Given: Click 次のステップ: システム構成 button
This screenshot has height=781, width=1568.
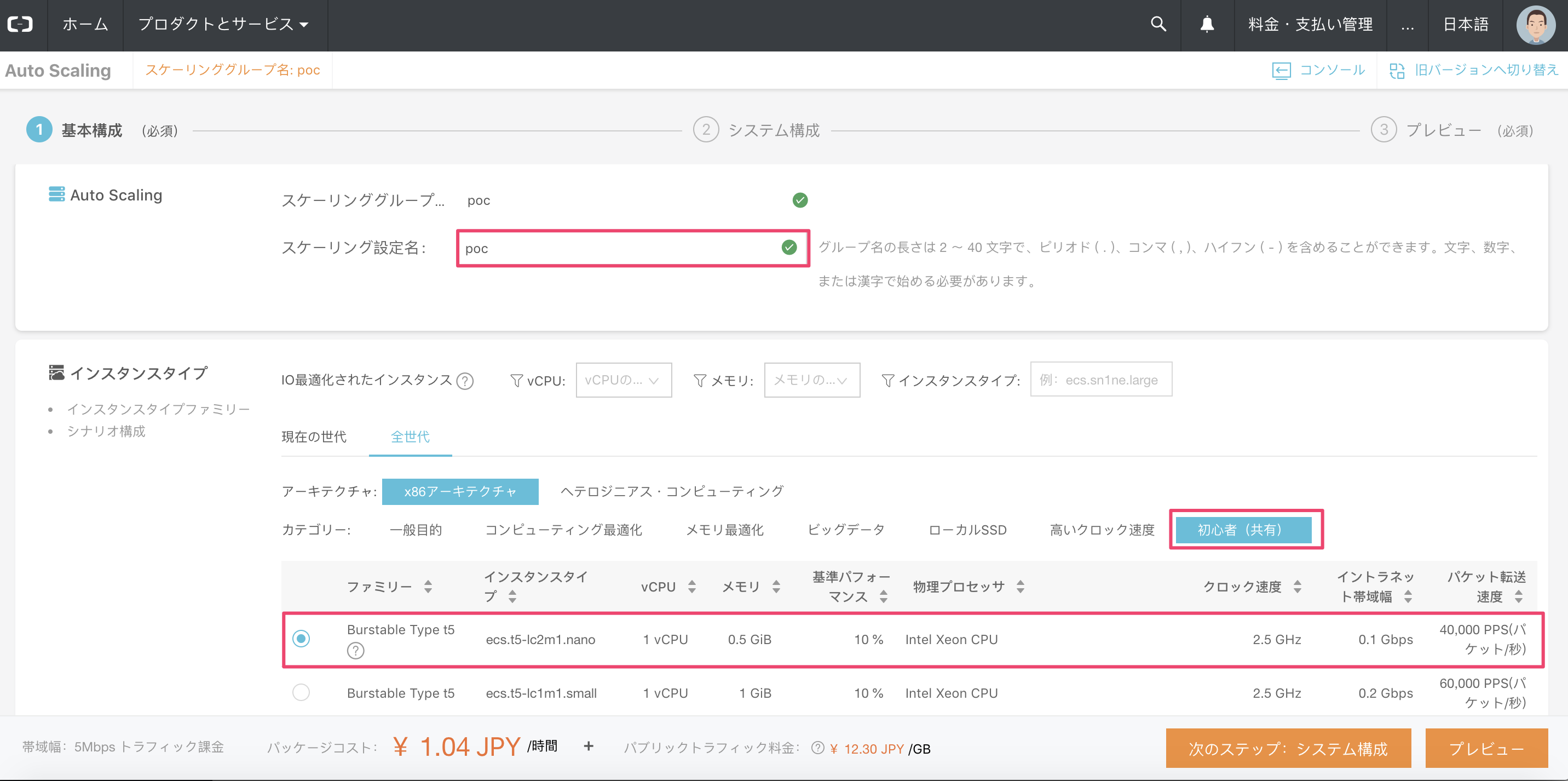Looking at the screenshot, I should (x=1288, y=748).
